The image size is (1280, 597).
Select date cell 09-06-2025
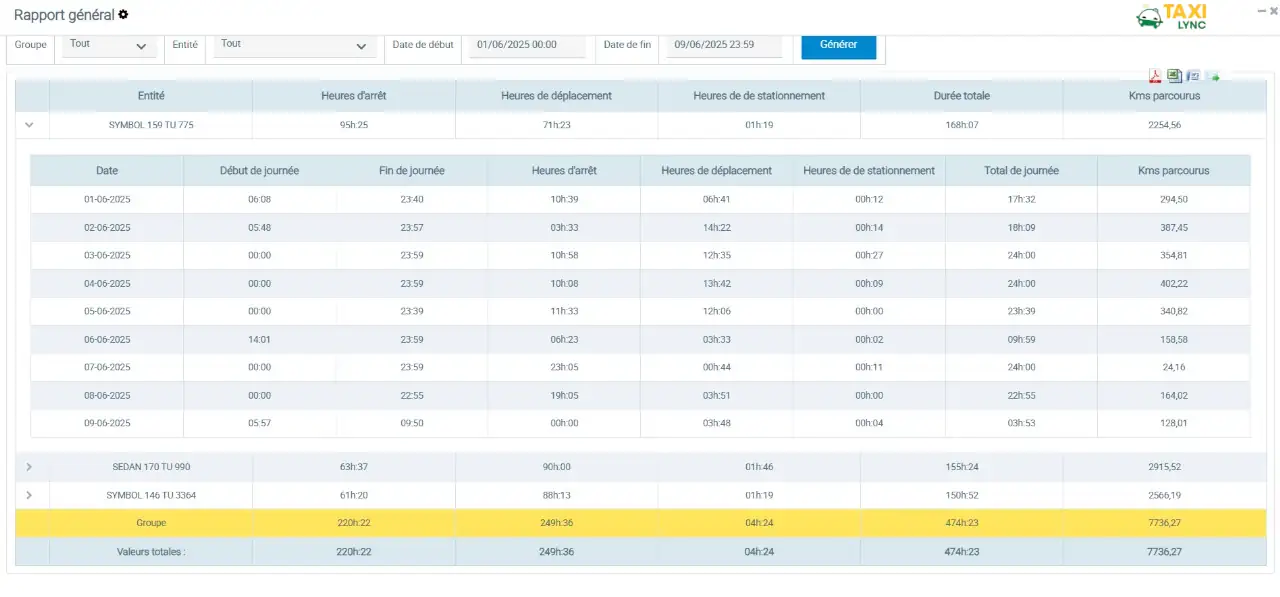pos(107,424)
